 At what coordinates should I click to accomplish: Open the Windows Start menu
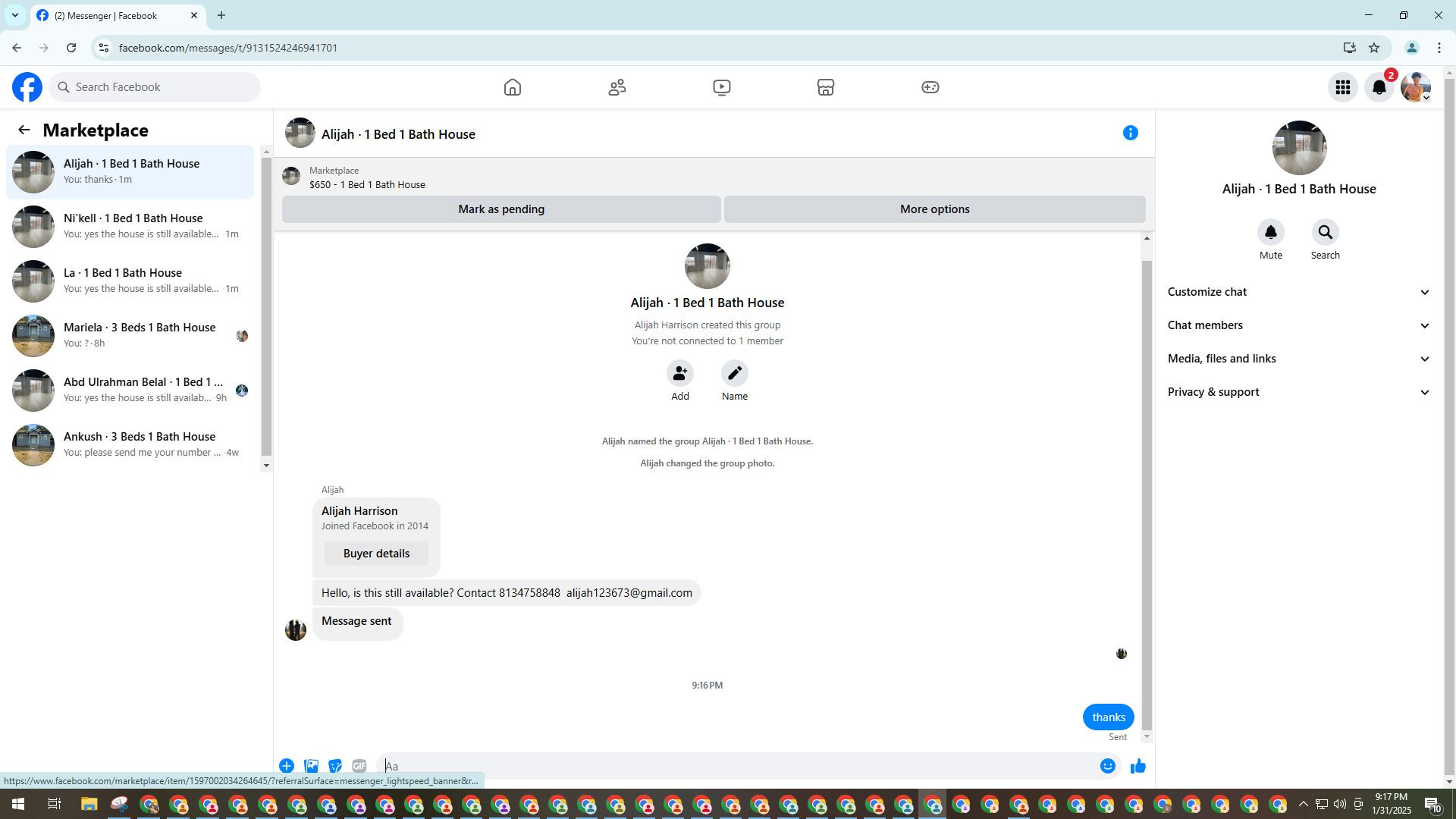17,805
